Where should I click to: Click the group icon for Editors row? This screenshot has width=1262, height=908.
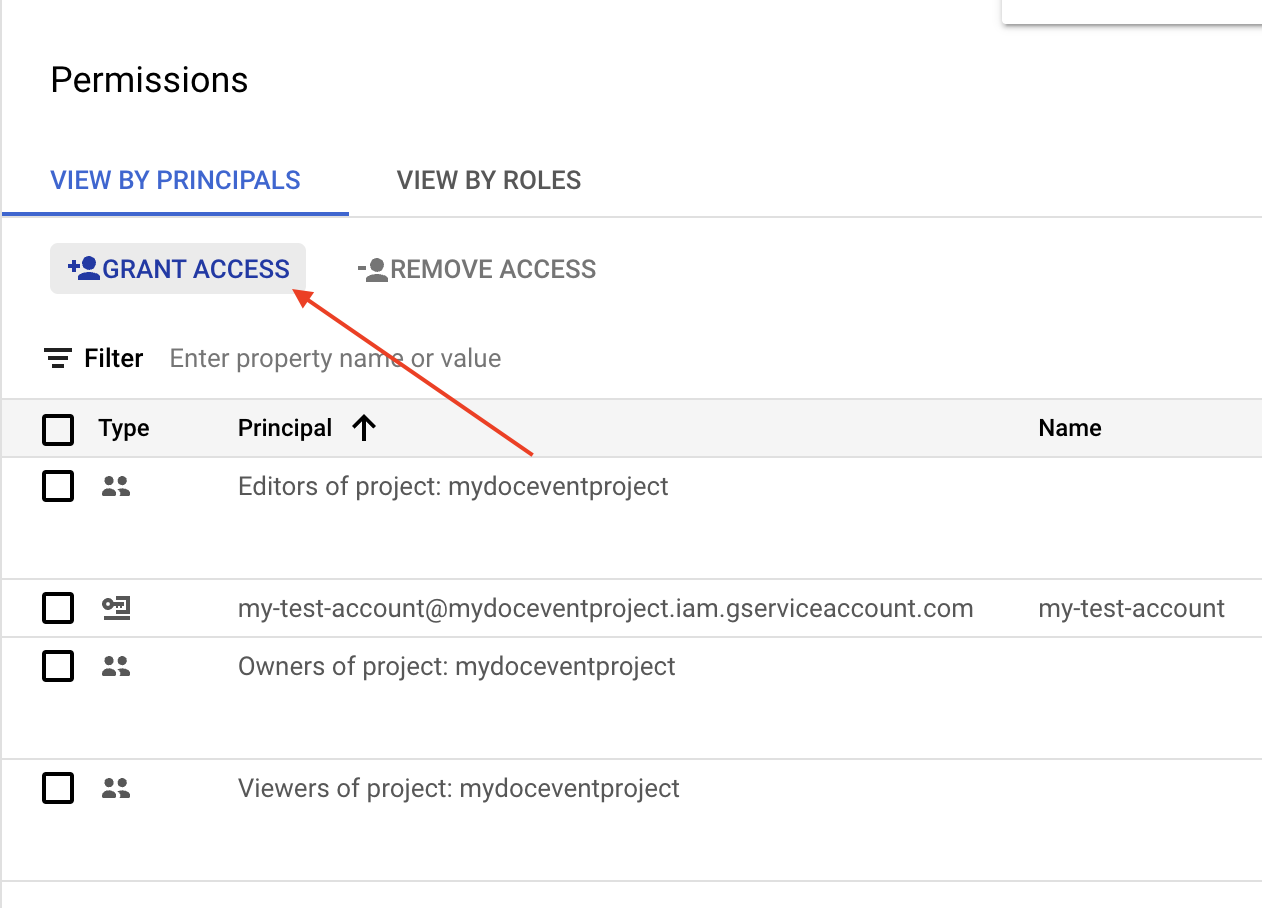click(116, 487)
